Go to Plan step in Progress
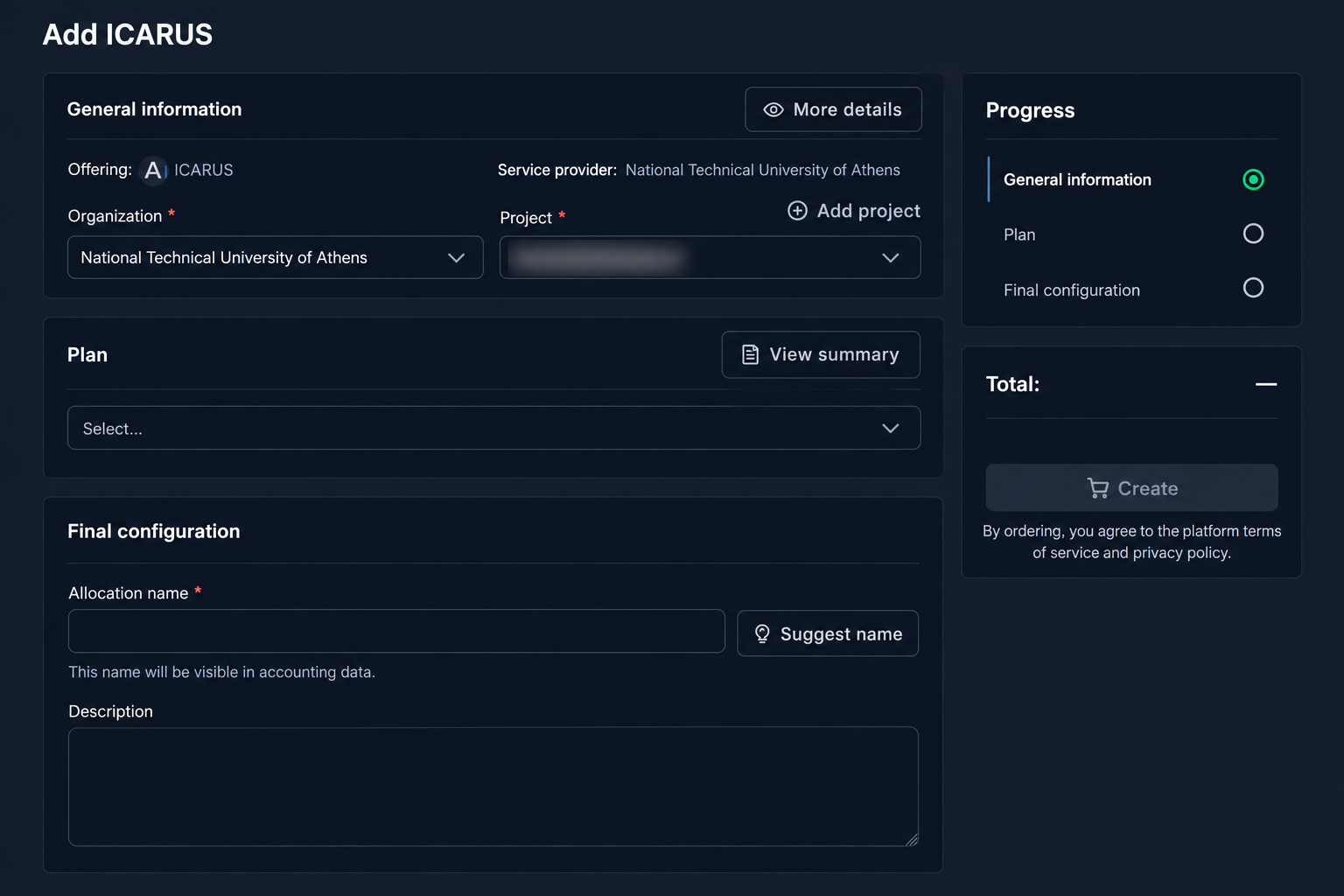The height and width of the screenshot is (896, 1344). (1132, 234)
